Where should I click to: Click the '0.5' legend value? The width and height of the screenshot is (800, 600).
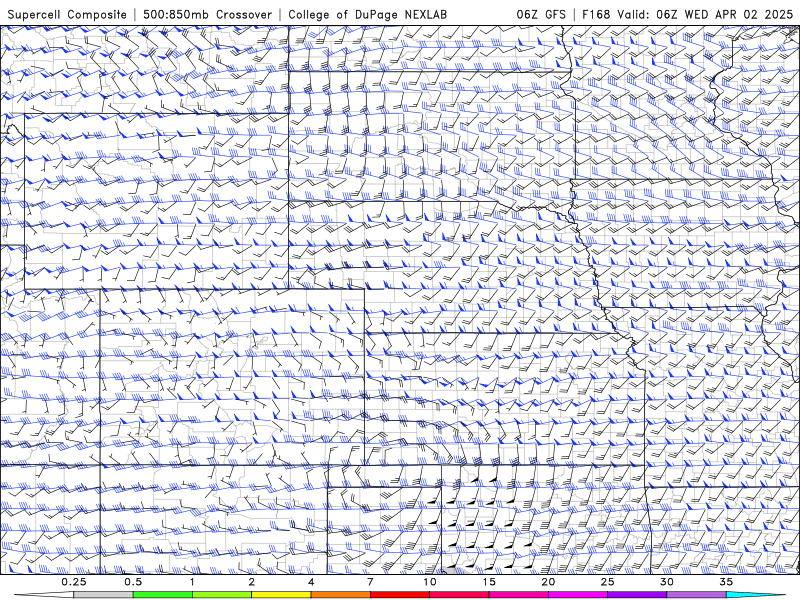[133, 582]
